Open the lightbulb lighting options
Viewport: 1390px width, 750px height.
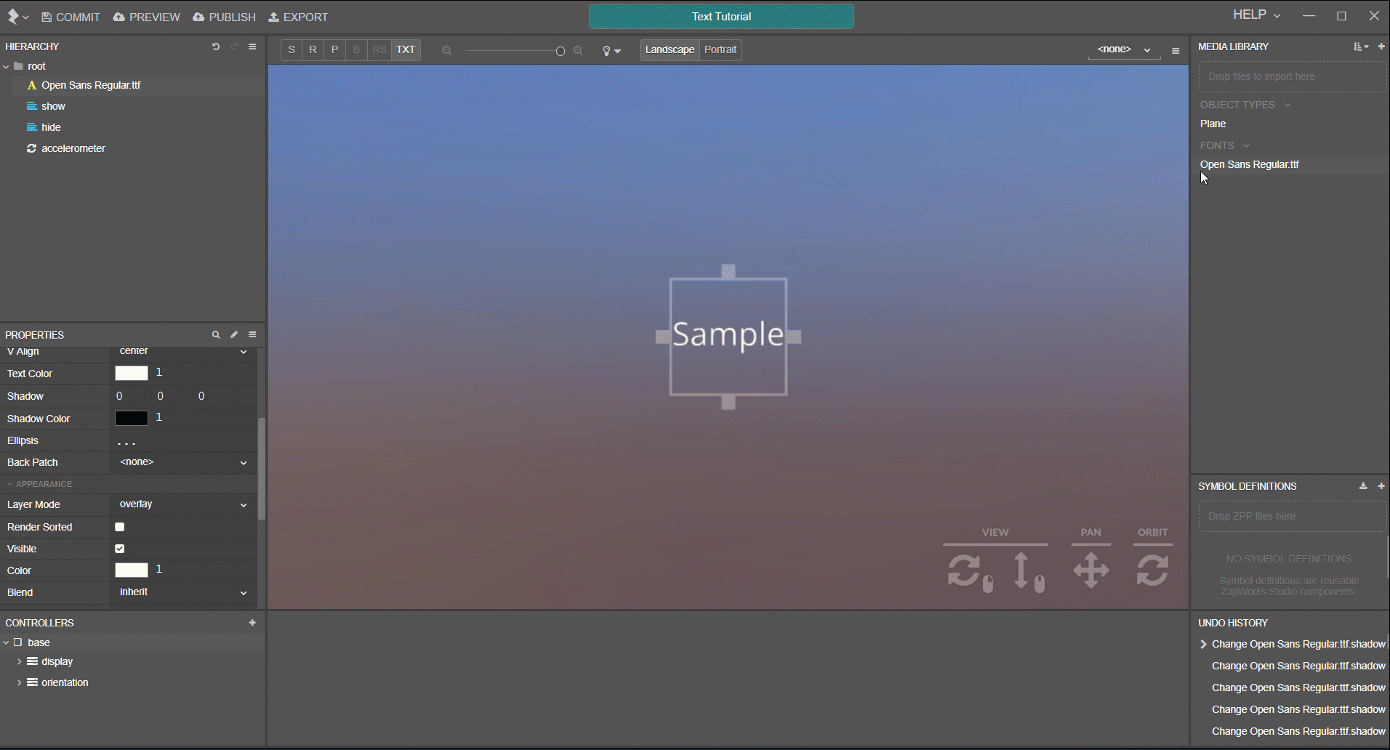point(610,51)
